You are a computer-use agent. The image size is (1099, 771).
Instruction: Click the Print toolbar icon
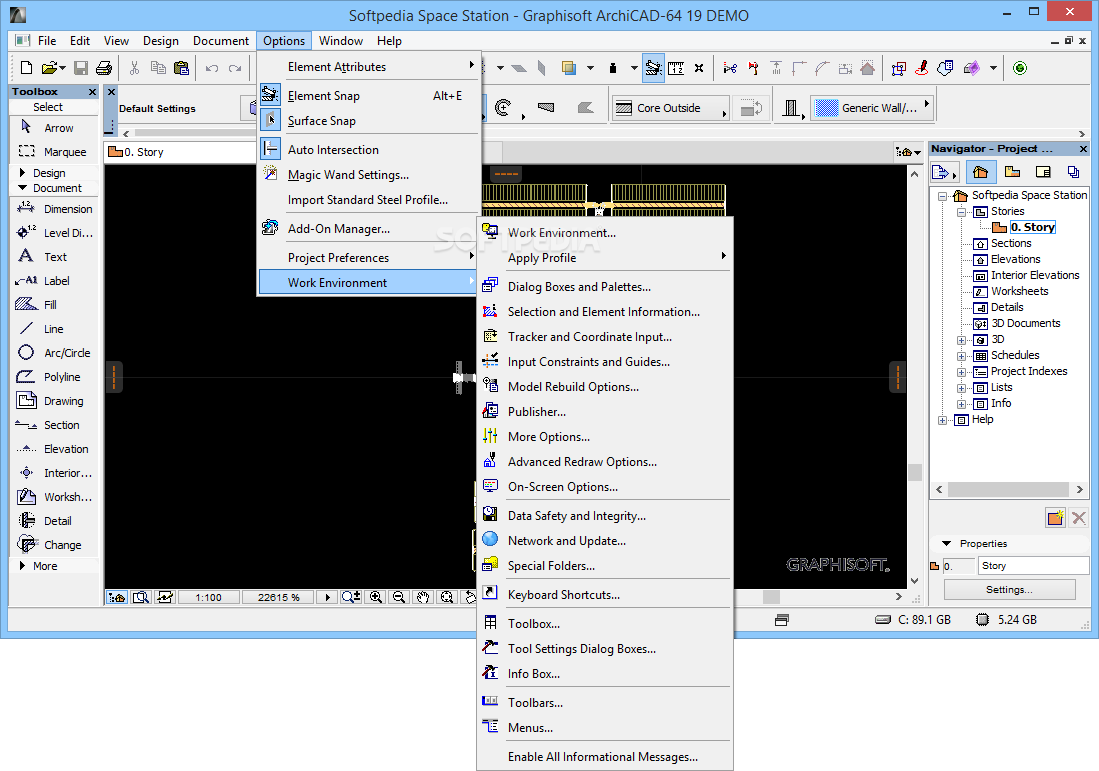pos(104,68)
